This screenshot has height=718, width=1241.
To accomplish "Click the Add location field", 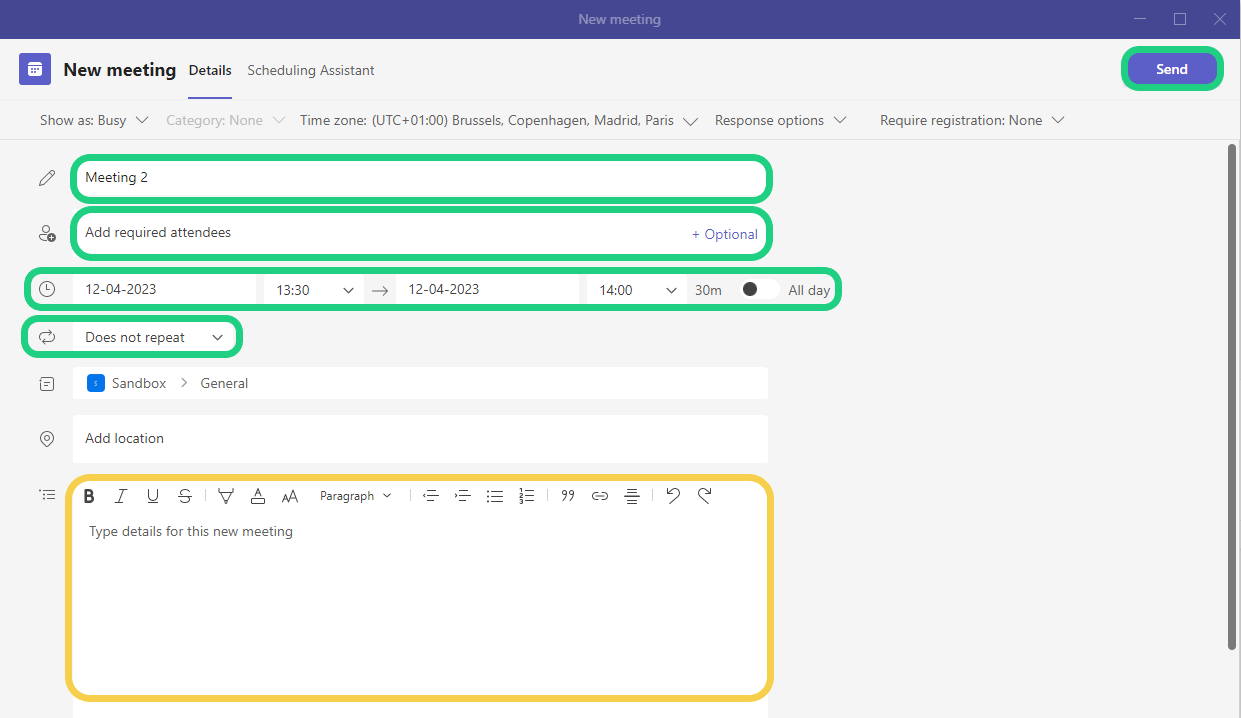I will click(420, 439).
